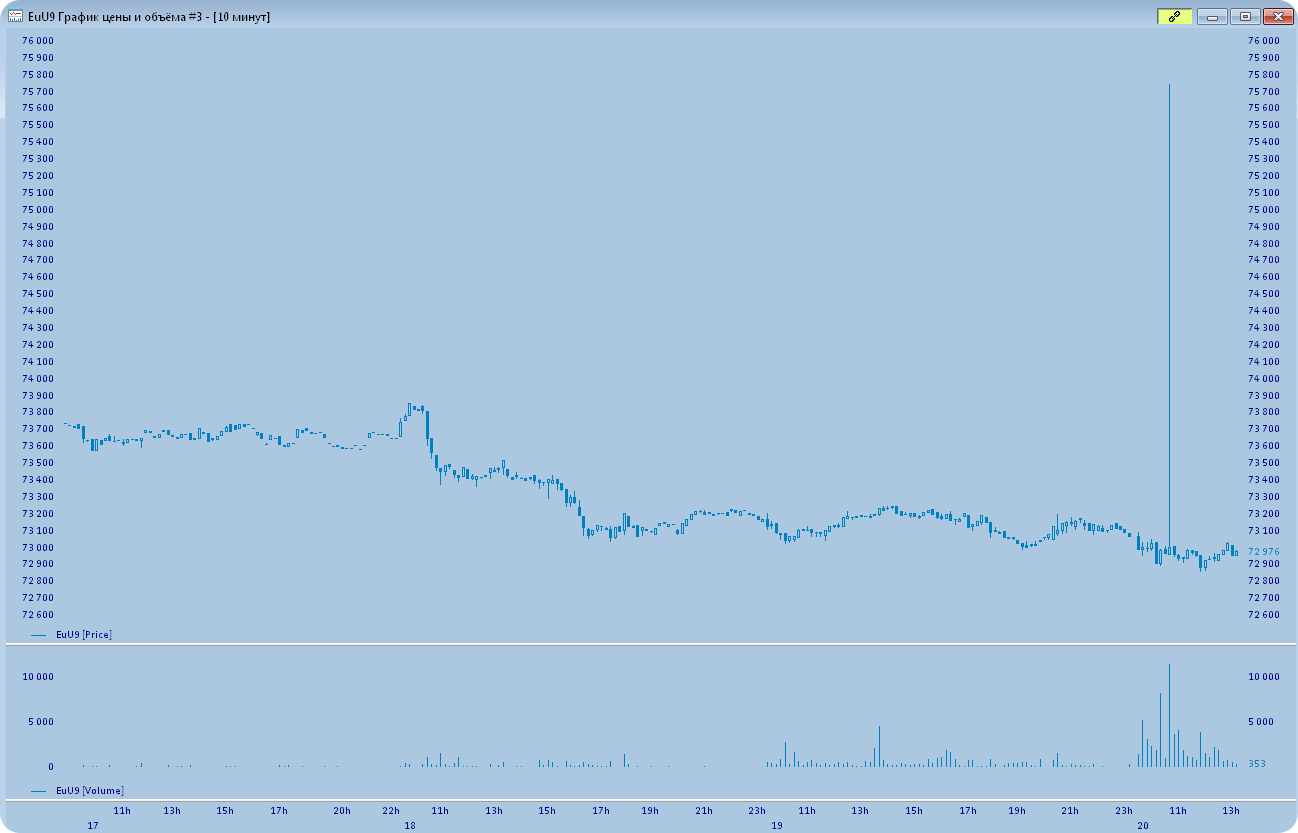Click date label 20 on time axis
This screenshot has height=833, width=1298.
point(1143,827)
